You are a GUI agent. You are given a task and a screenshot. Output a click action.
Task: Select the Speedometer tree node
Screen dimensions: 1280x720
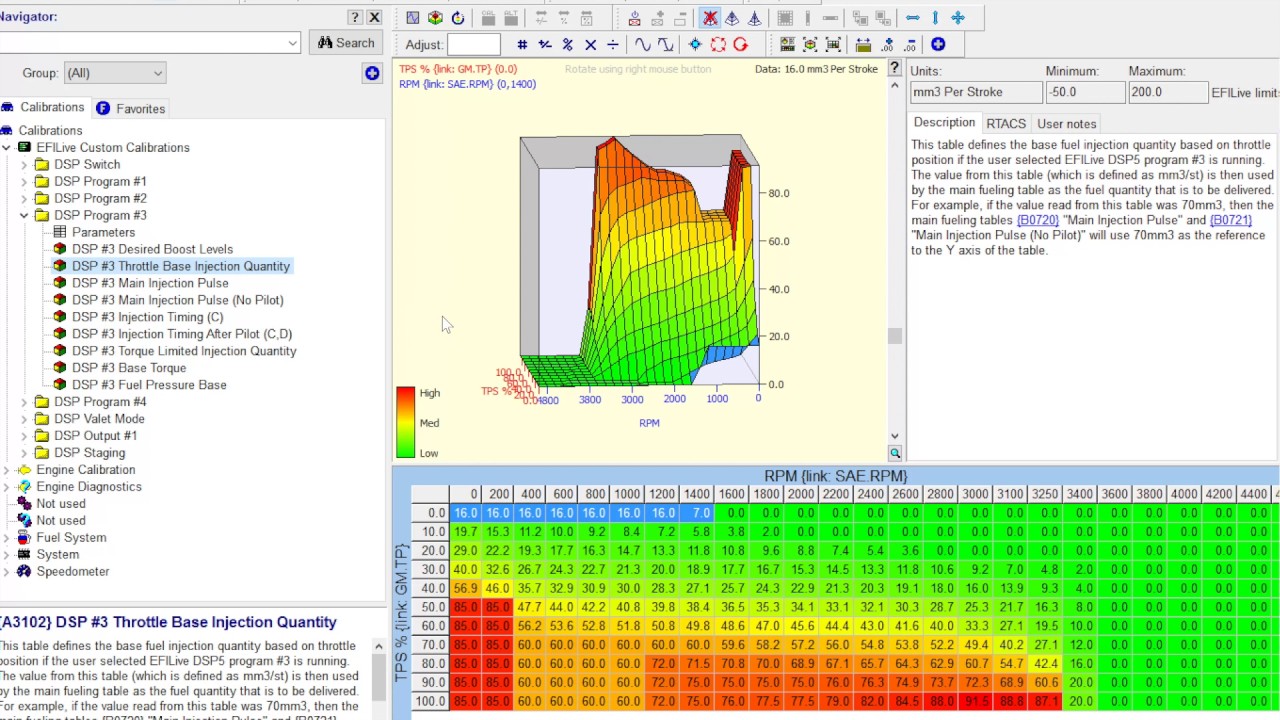73,572
